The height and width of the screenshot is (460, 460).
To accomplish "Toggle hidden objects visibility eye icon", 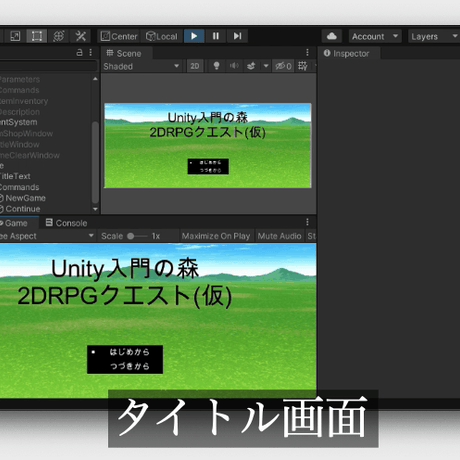I will (283, 66).
